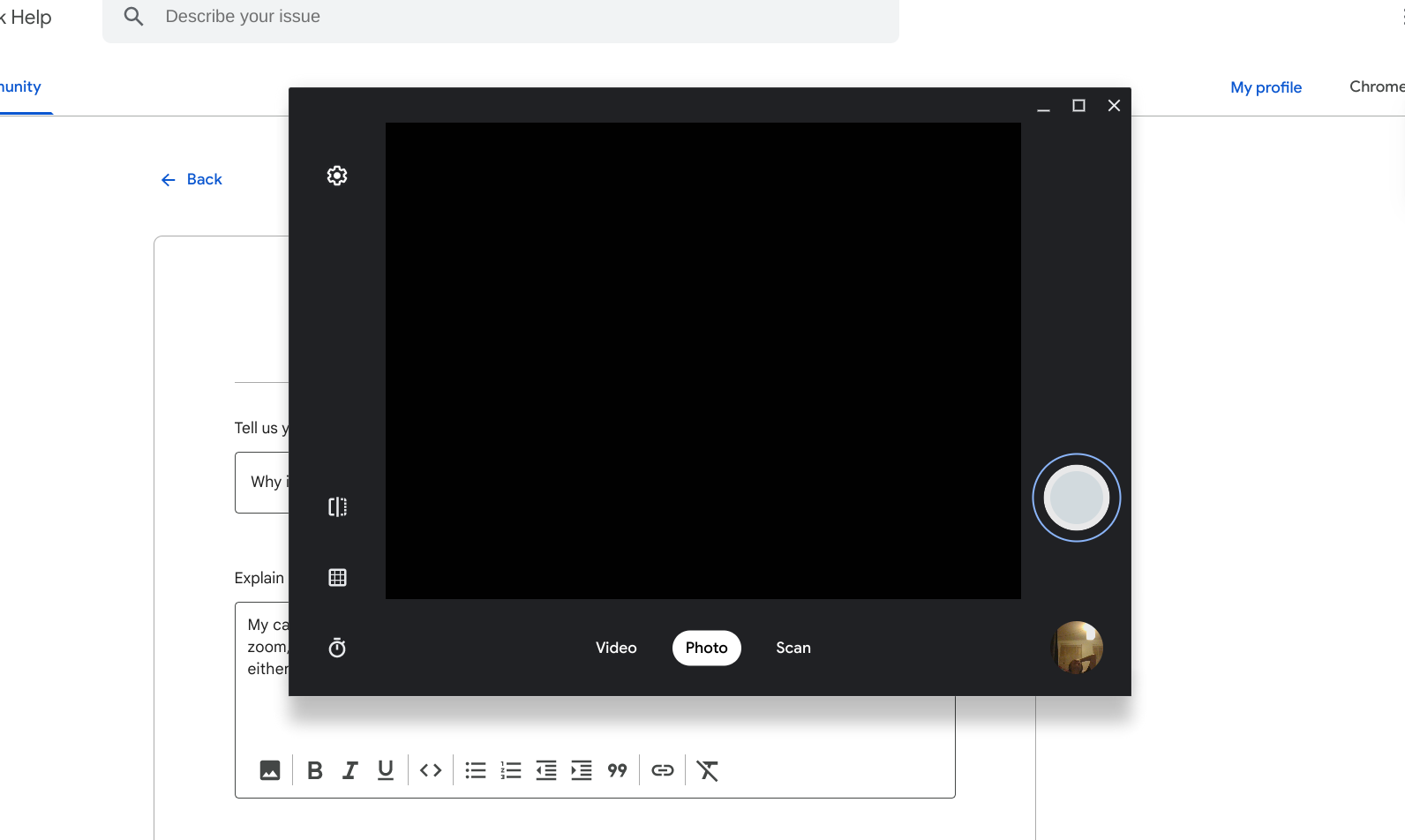This screenshot has width=1405, height=840.
Task: Toggle italic formatting
Action: (x=350, y=770)
